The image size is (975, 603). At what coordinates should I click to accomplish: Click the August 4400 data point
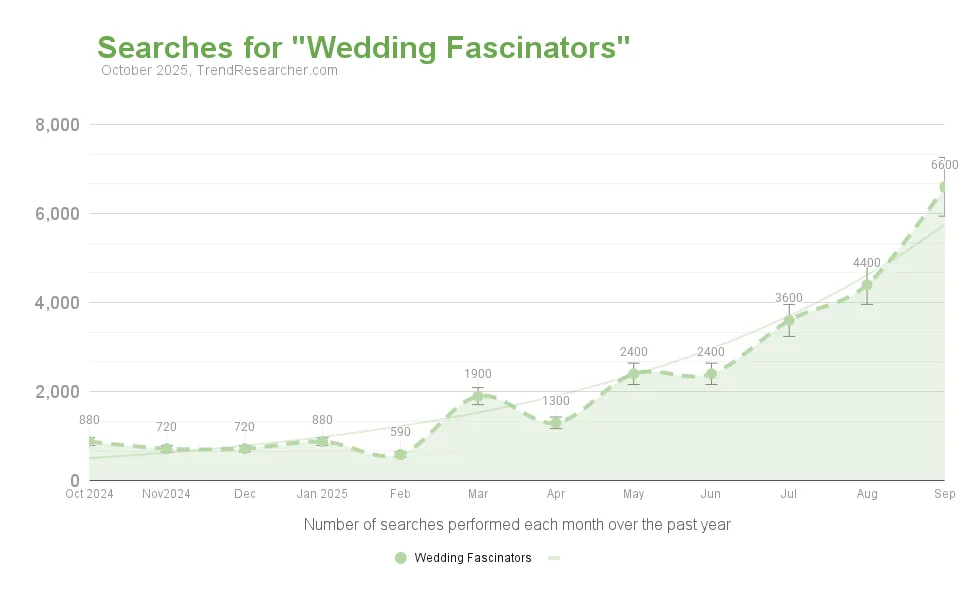pos(867,285)
